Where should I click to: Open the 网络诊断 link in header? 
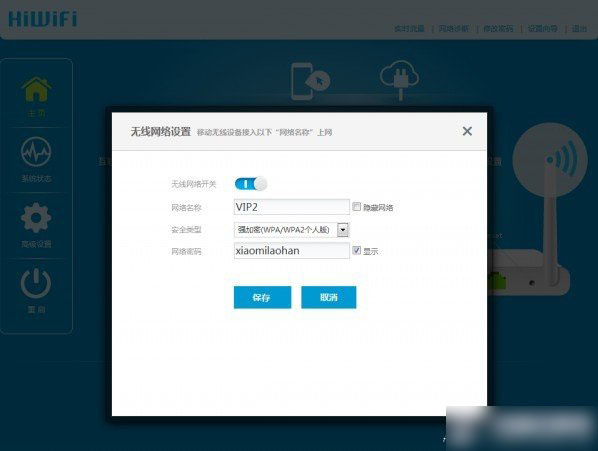coord(454,29)
